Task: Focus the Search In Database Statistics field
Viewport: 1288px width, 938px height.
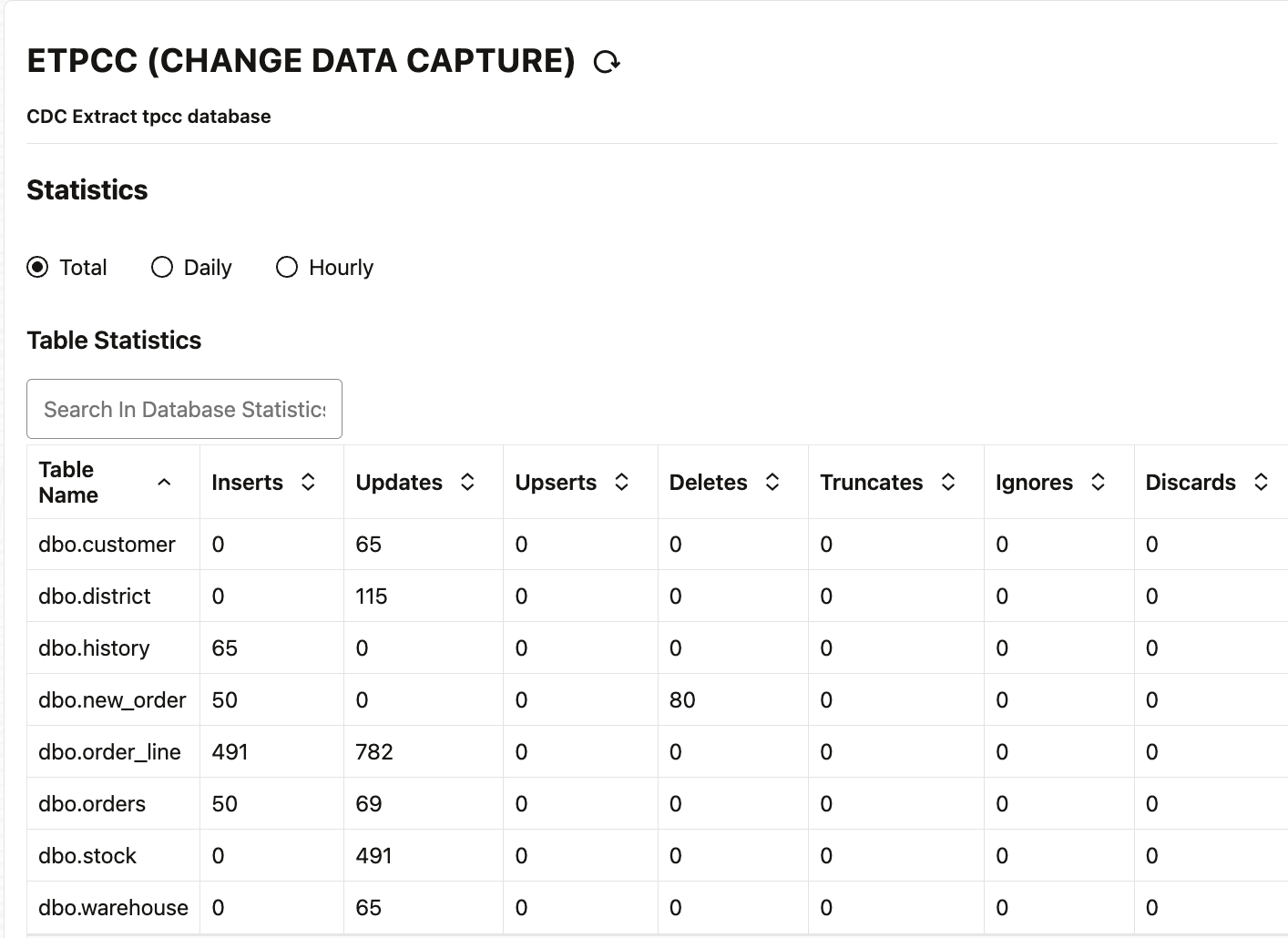Action: [x=184, y=409]
